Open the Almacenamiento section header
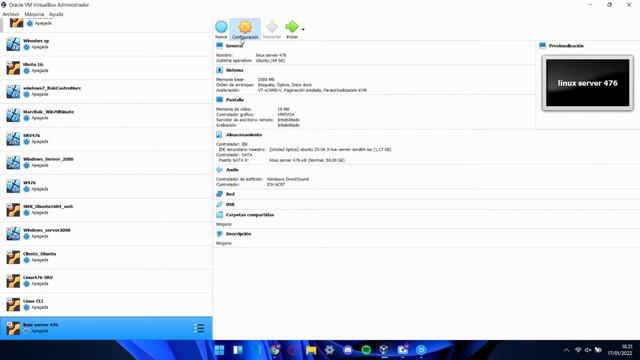 (244, 135)
